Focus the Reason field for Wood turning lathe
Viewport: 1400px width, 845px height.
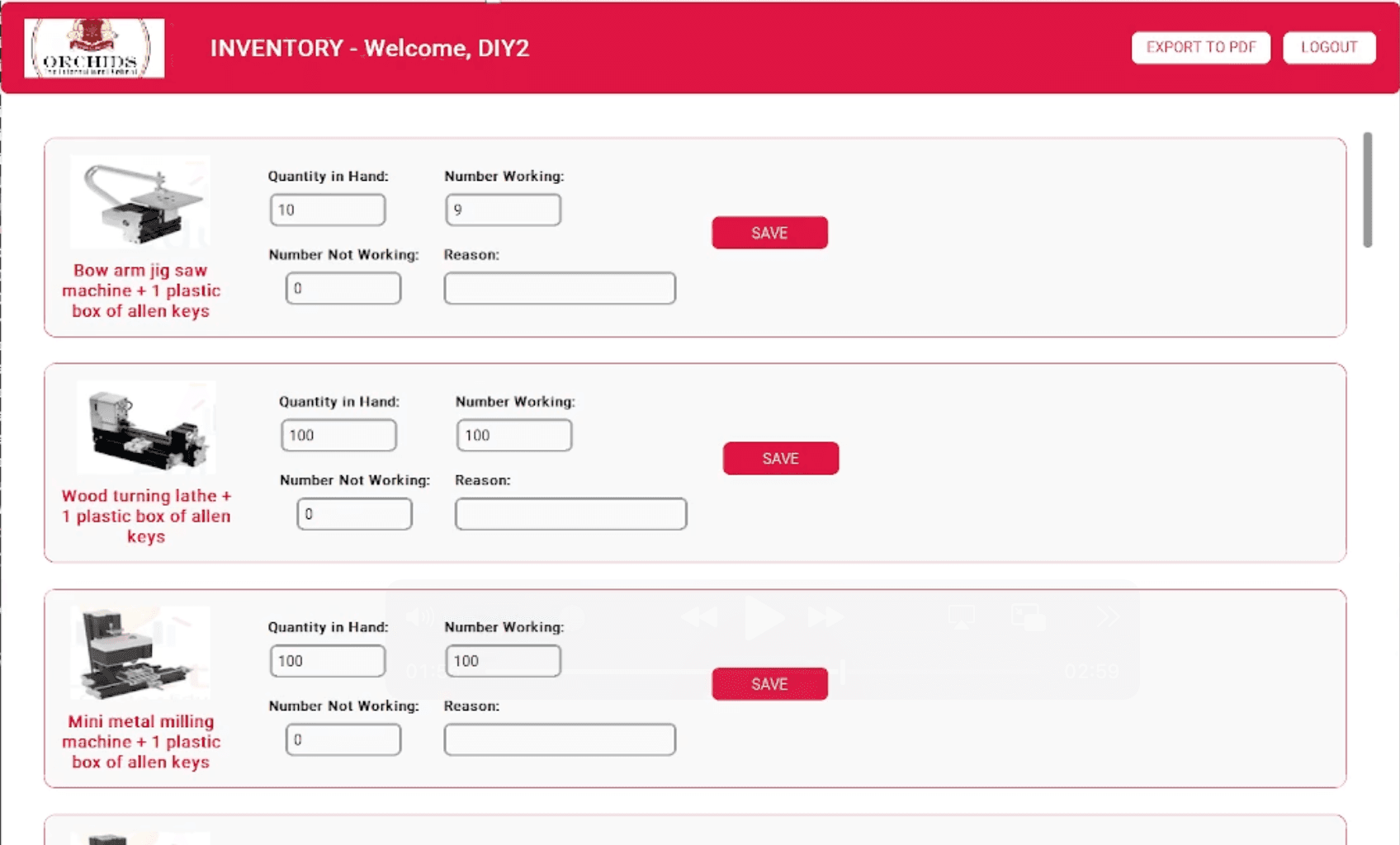click(x=570, y=514)
